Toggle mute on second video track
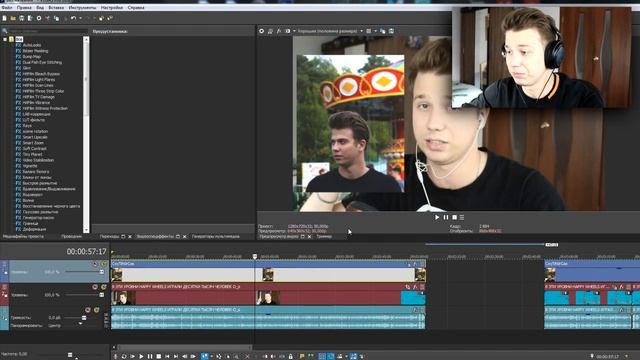The image size is (640, 360). (95, 287)
